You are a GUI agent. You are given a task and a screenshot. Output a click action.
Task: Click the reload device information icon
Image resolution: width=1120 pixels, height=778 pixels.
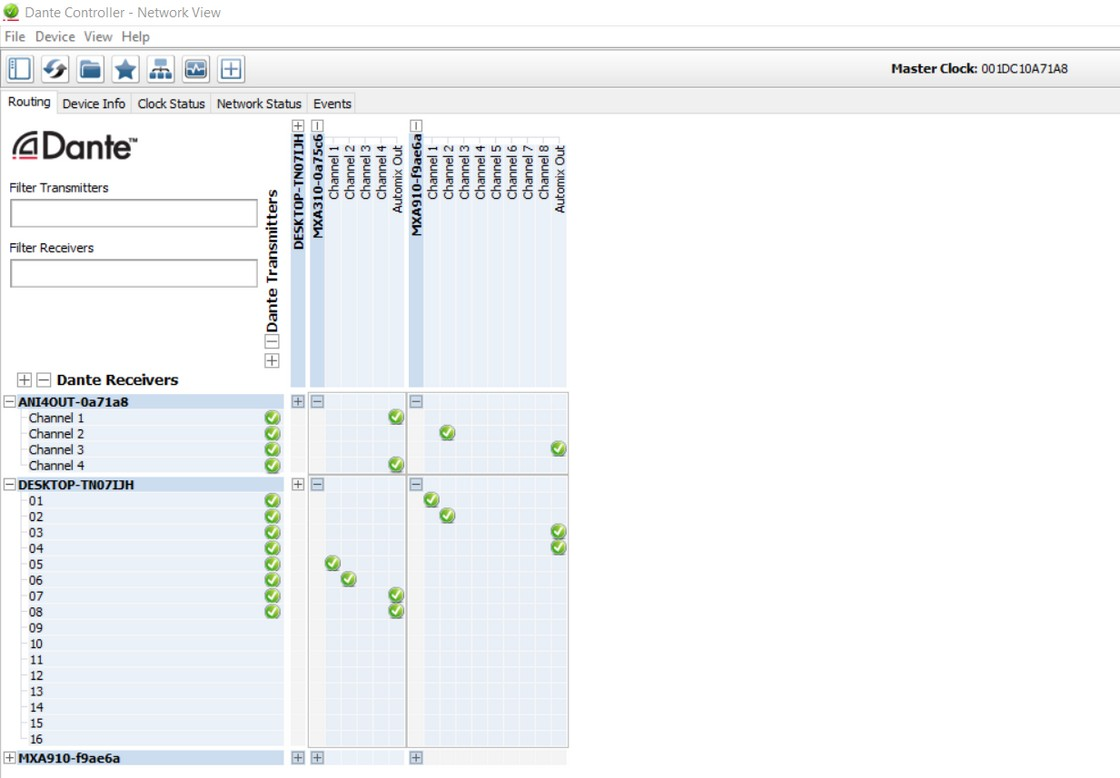click(x=55, y=69)
